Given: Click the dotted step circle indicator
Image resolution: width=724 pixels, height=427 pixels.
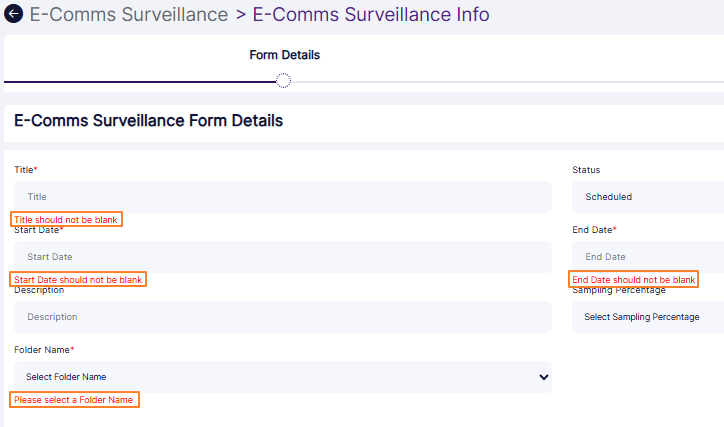Looking at the screenshot, I should pyautogui.click(x=284, y=81).
